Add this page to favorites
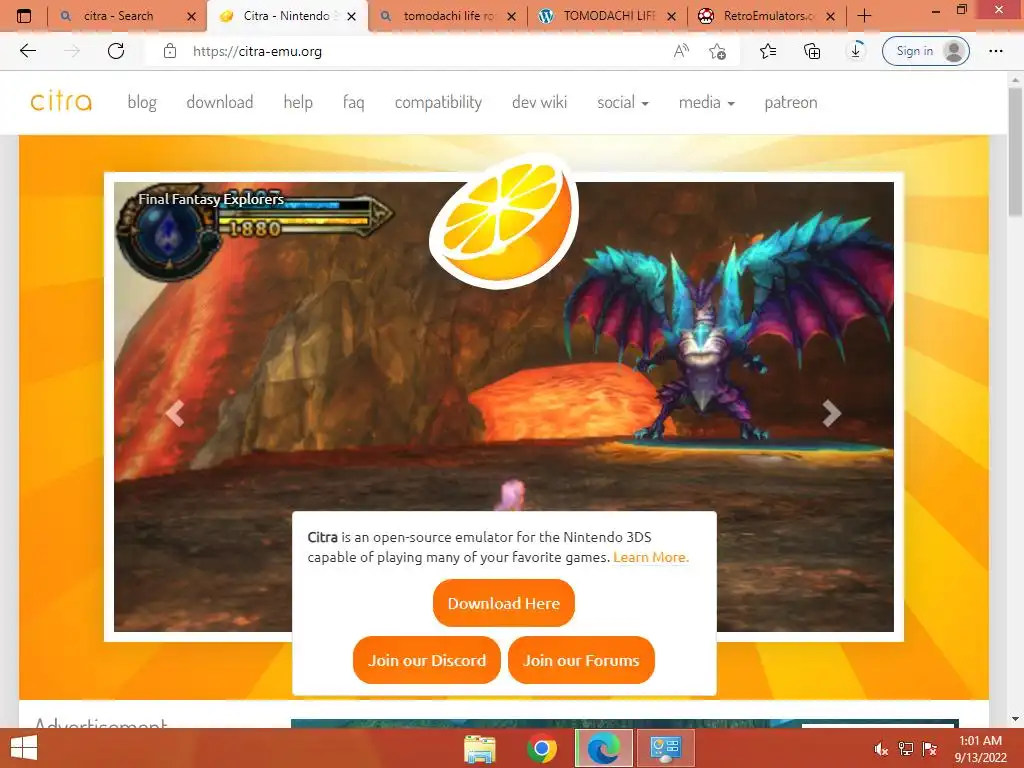Viewport: 1024px width, 768px height. (x=717, y=51)
